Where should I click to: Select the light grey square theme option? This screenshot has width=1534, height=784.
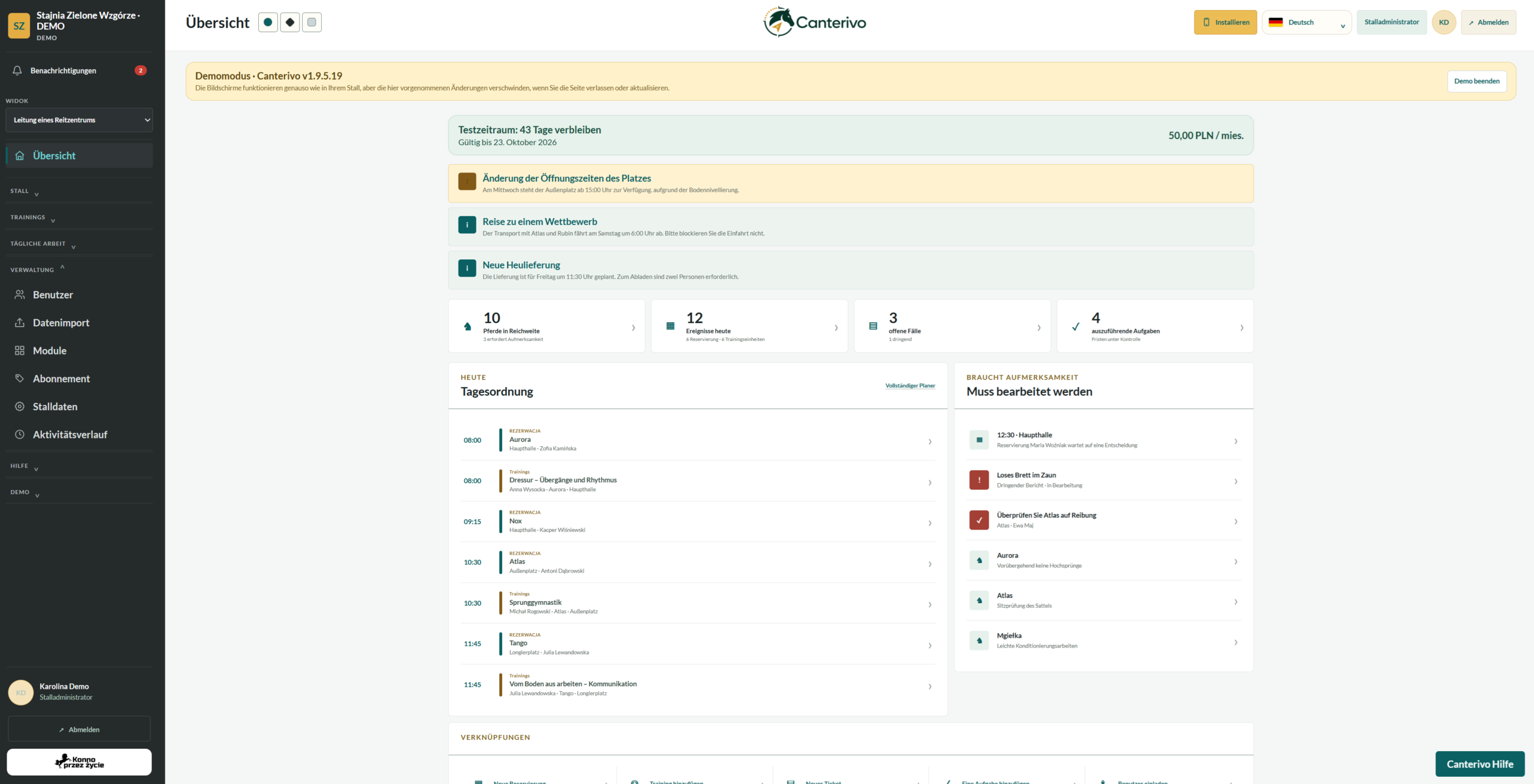click(312, 22)
